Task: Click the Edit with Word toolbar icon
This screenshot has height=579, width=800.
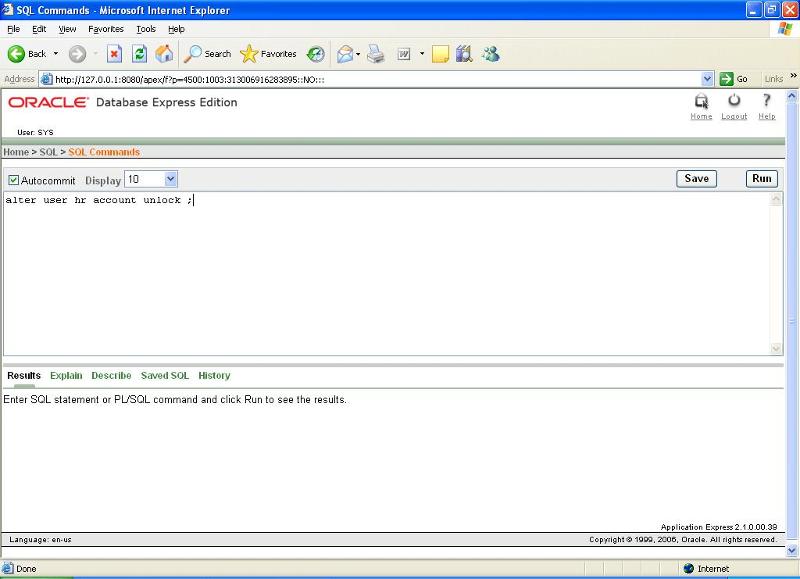Action: [404, 54]
